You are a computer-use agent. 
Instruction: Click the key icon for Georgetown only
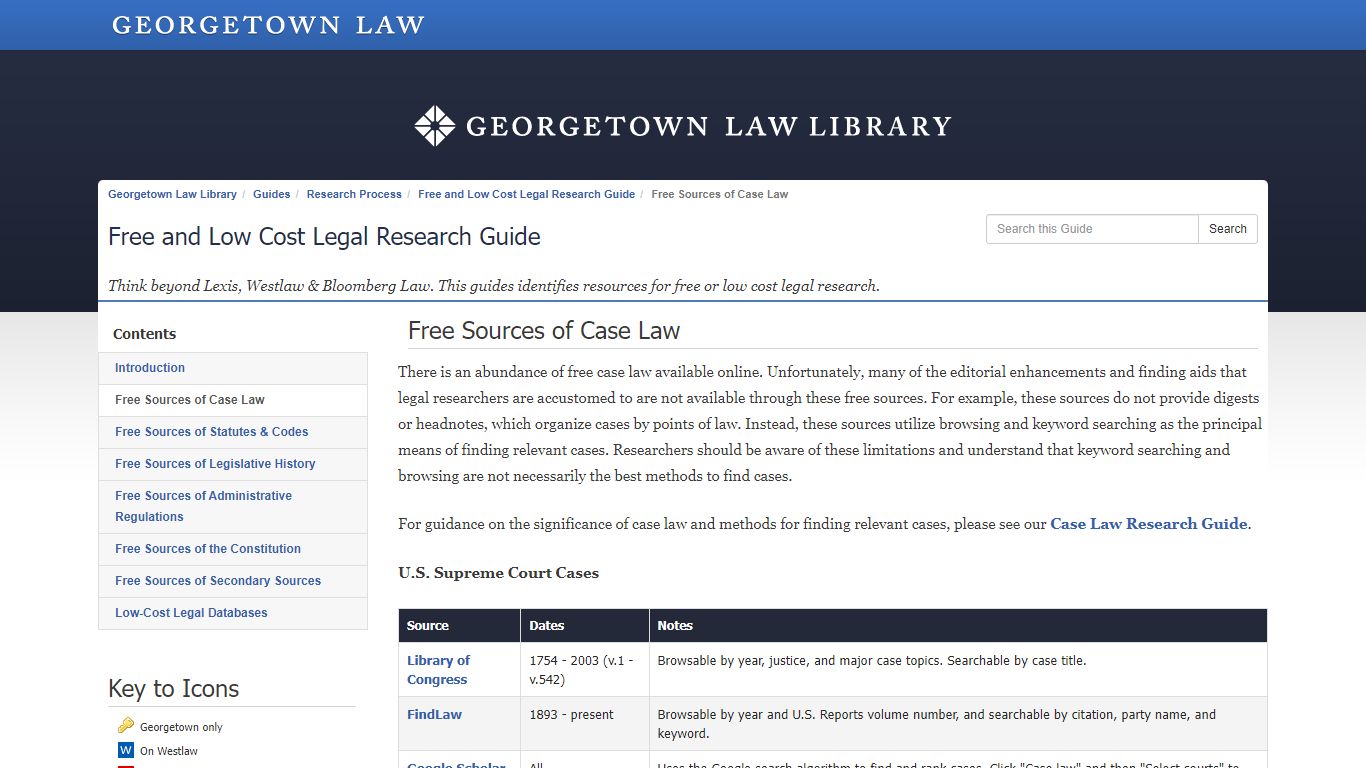[126, 726]
